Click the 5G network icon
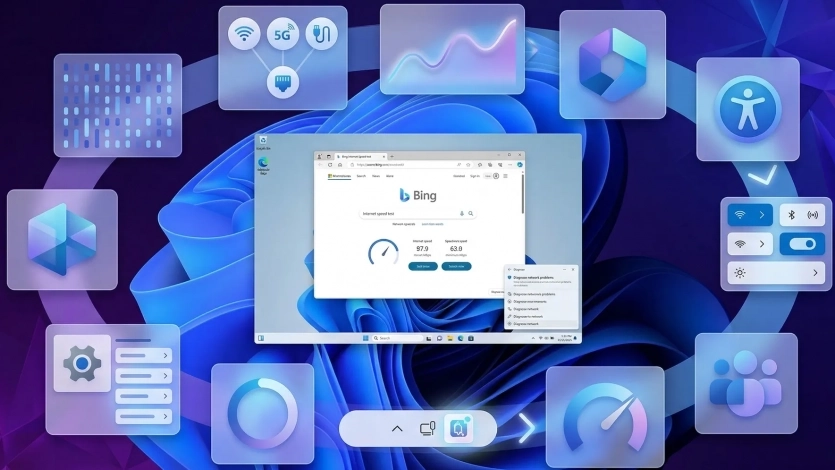 point(282,34)
